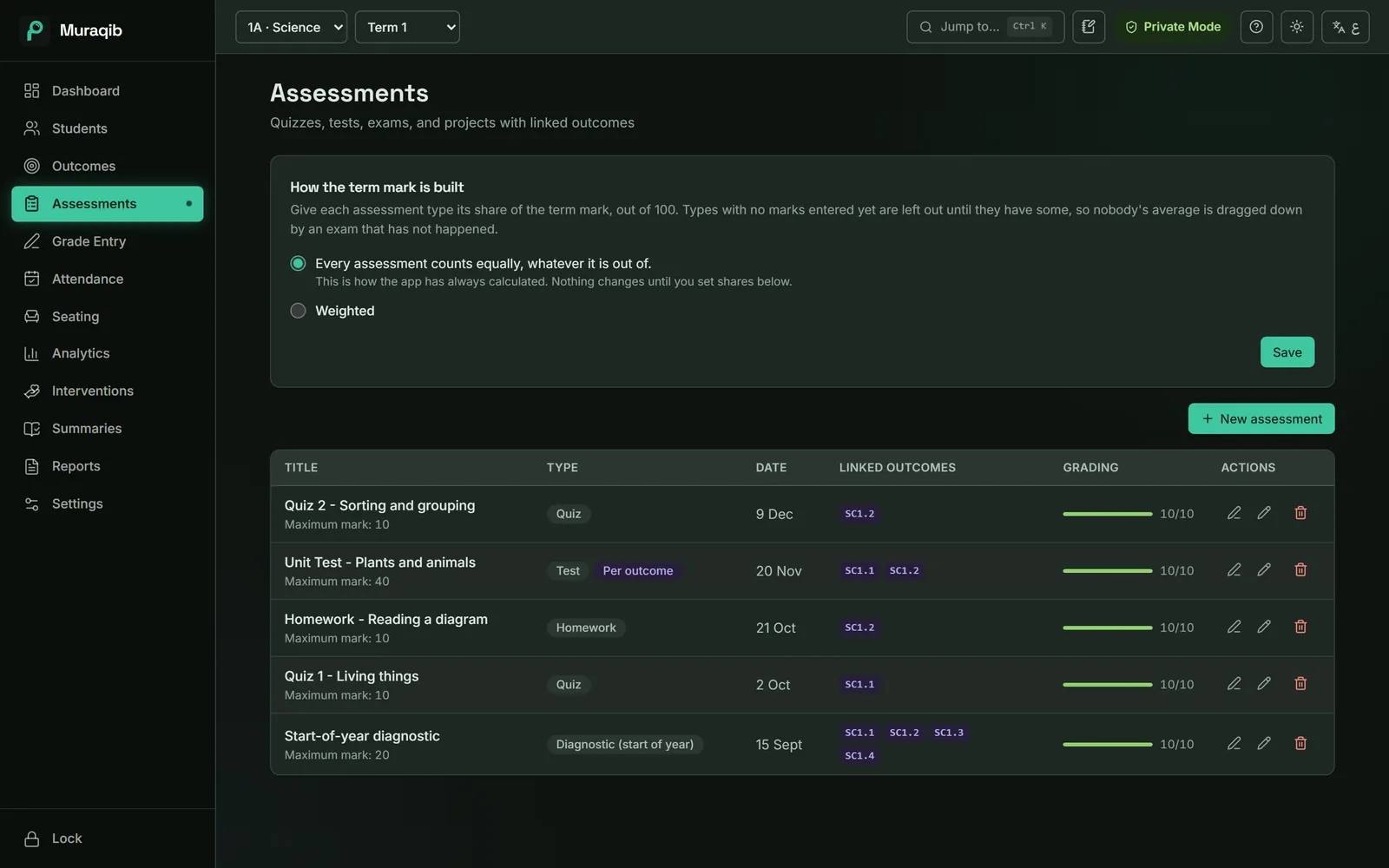This screenshot has height=868, width=1389.
Task: Click plain pencil icon for Start-of-year diagnostic
Action: pos(1264,744)
